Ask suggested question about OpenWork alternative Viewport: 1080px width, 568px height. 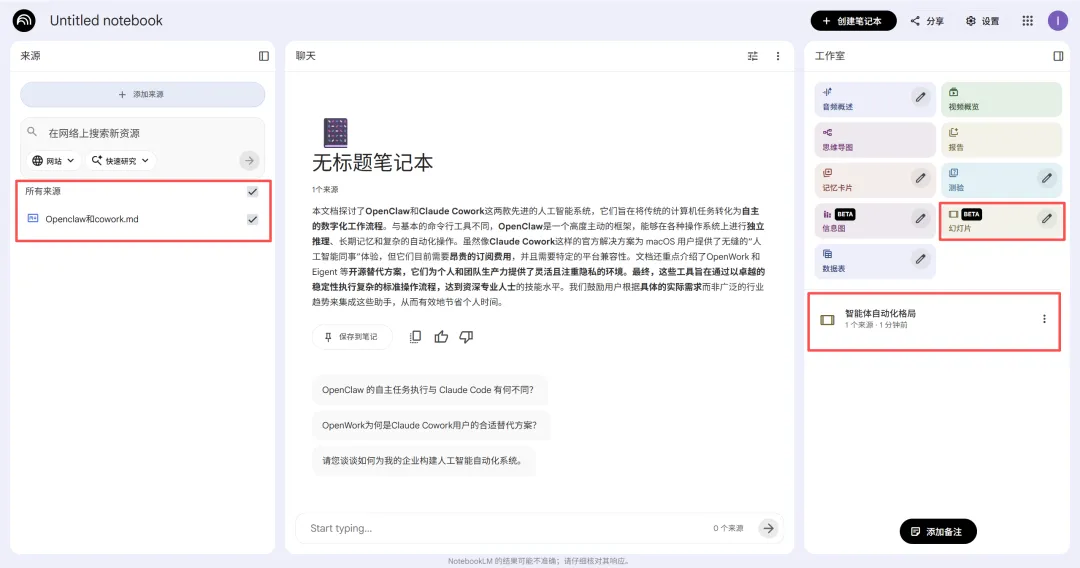pos(429,425)
